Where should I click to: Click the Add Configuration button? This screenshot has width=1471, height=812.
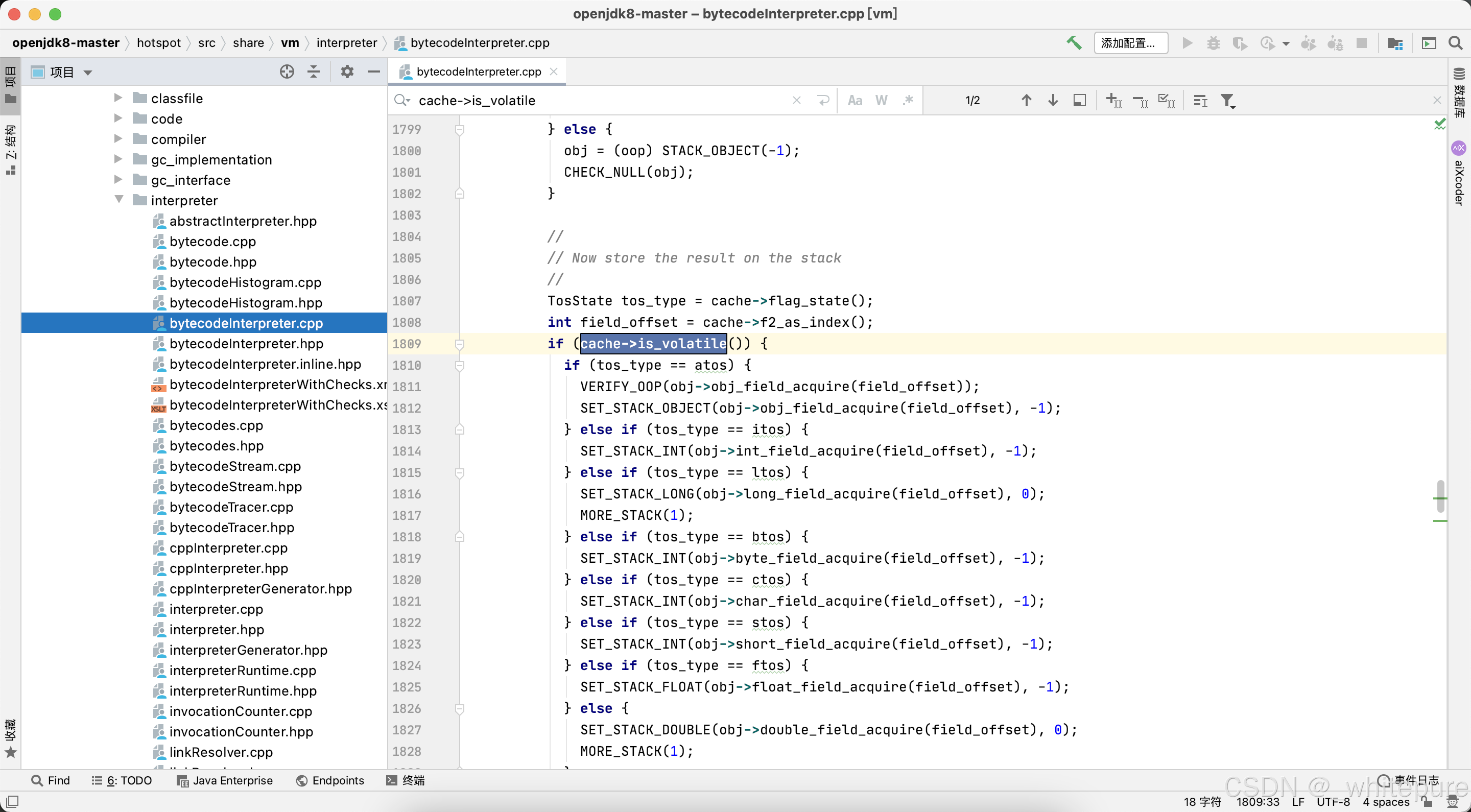coord(1130,43)
